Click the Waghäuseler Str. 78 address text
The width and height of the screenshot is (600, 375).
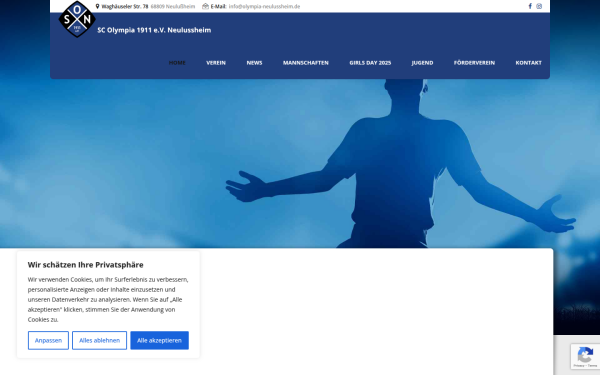coord(125,7)
